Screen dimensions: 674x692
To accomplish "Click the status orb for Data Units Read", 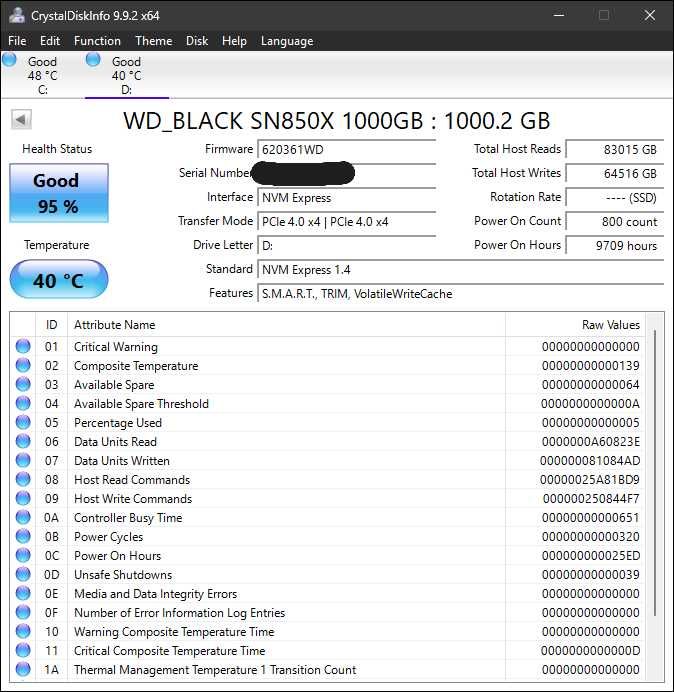I will (23, 441).
